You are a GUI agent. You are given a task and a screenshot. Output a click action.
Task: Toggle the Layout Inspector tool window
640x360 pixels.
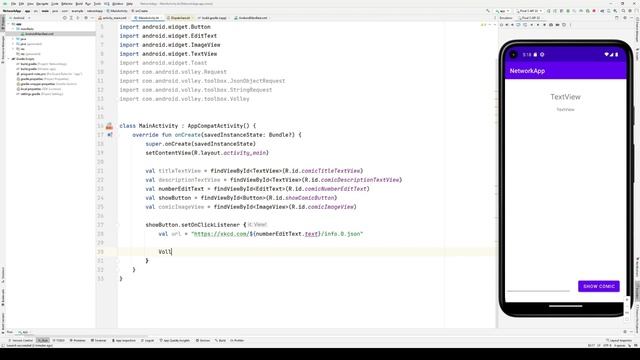coord(619,340)
